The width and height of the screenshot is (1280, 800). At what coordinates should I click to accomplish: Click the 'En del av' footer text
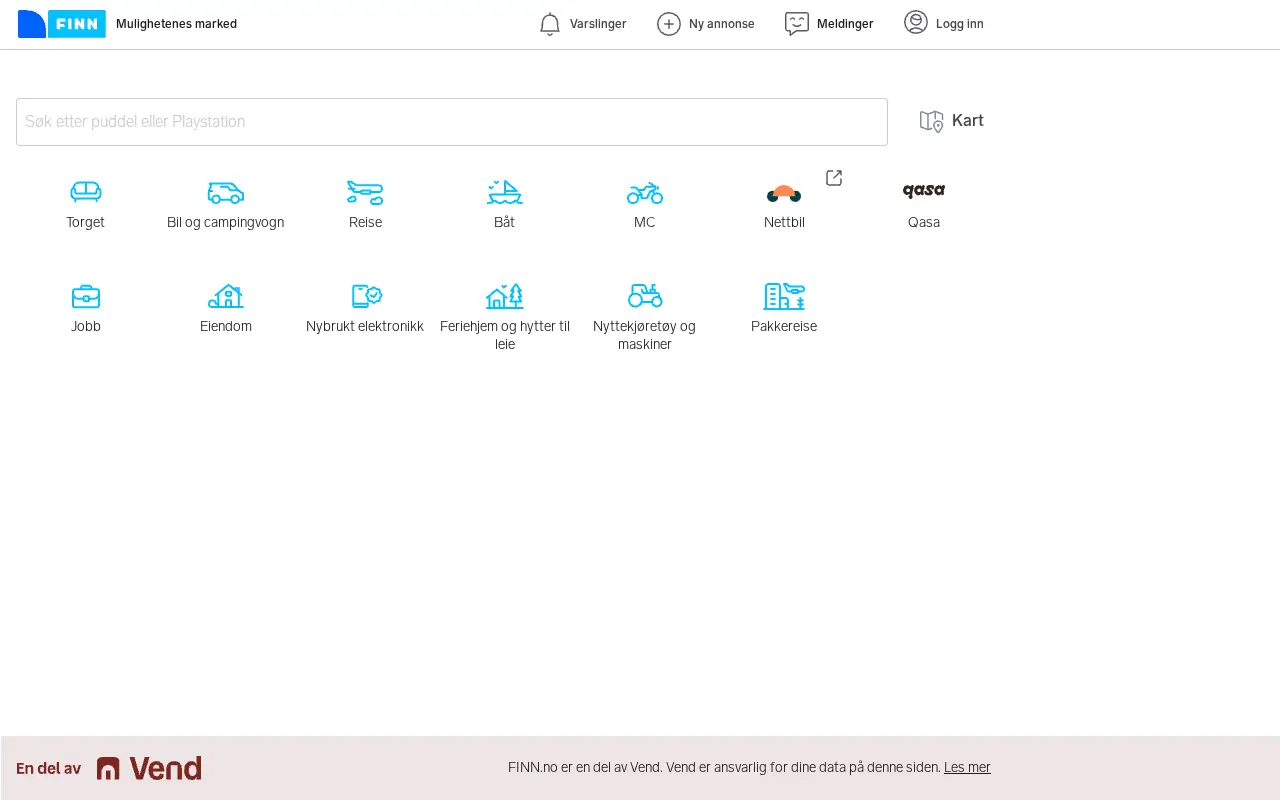pyautogui.click(x=48, y=768)
